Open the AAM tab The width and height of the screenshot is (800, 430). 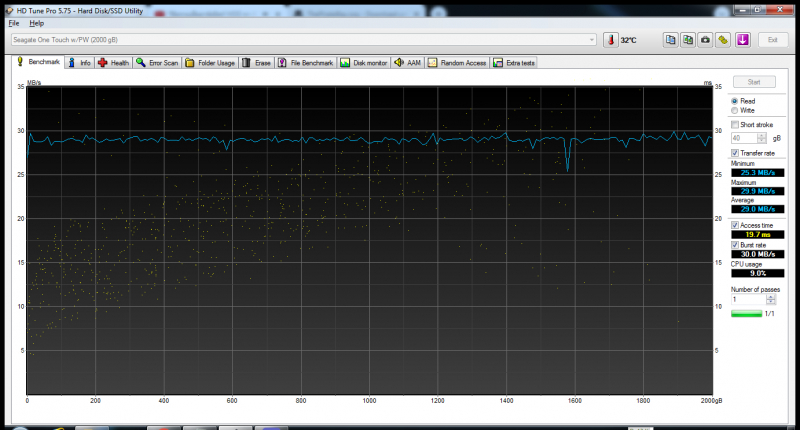(x=408, y=63)
